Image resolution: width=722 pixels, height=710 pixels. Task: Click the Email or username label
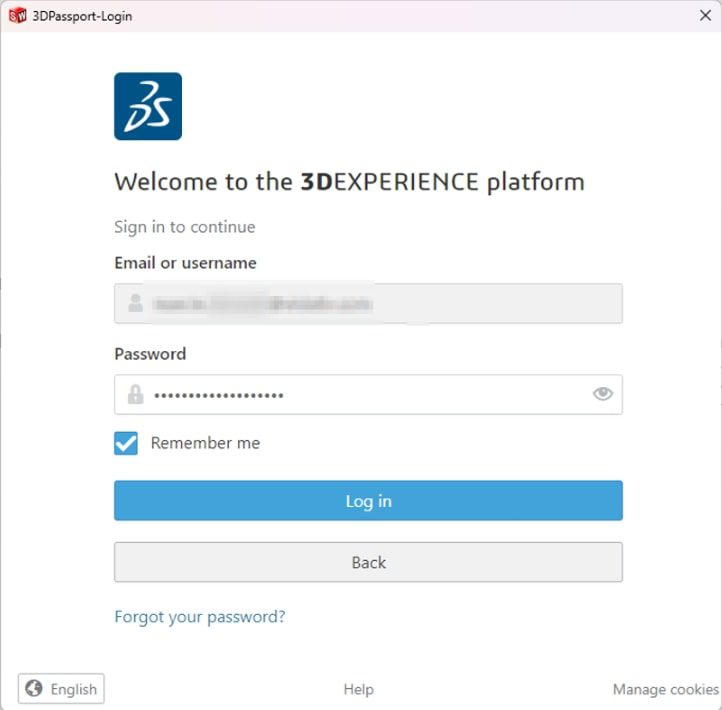click(186, 263)
